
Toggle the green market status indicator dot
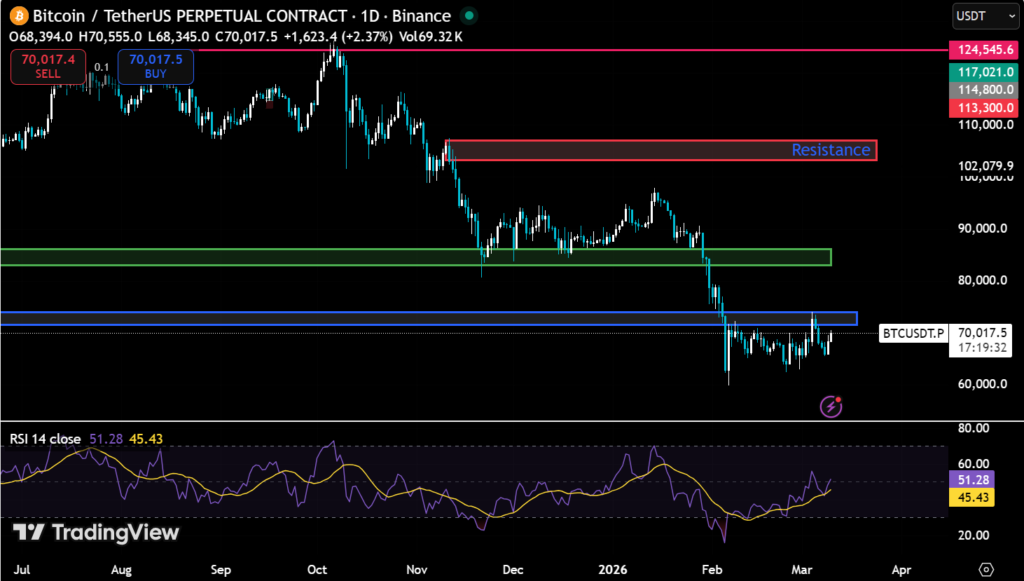pyautogui.click(x=468, y=16)
